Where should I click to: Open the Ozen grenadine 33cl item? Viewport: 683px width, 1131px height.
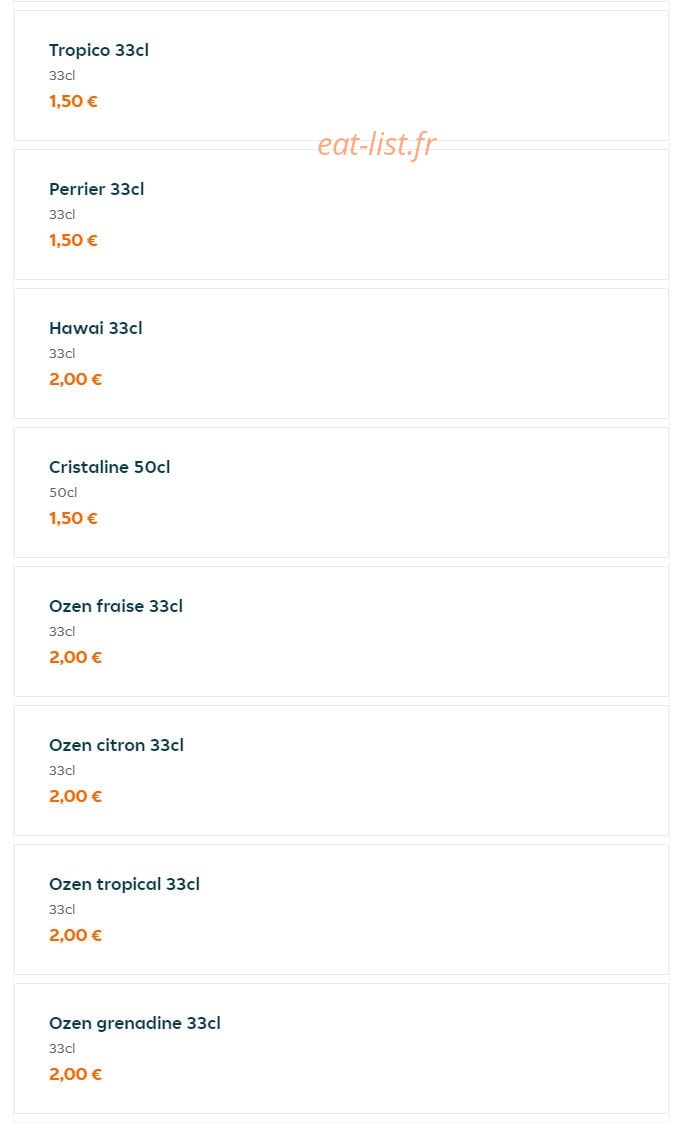coord(341,1049)
